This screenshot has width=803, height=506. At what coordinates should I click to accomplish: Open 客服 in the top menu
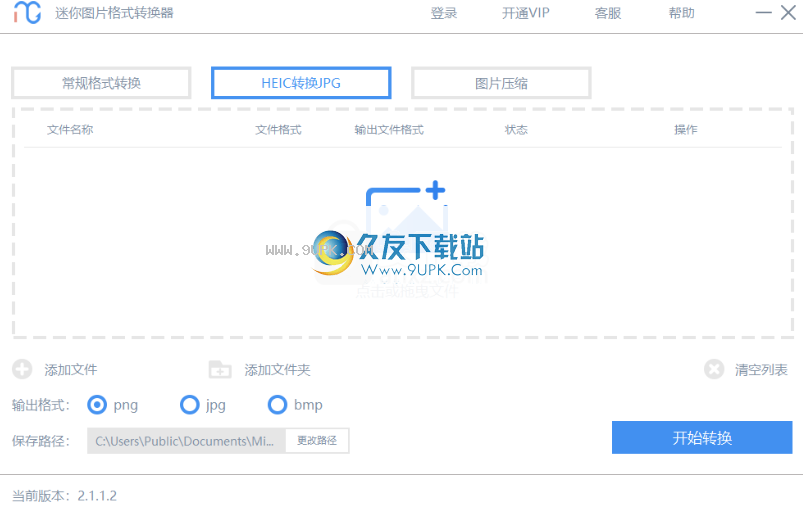pos(608,13)
